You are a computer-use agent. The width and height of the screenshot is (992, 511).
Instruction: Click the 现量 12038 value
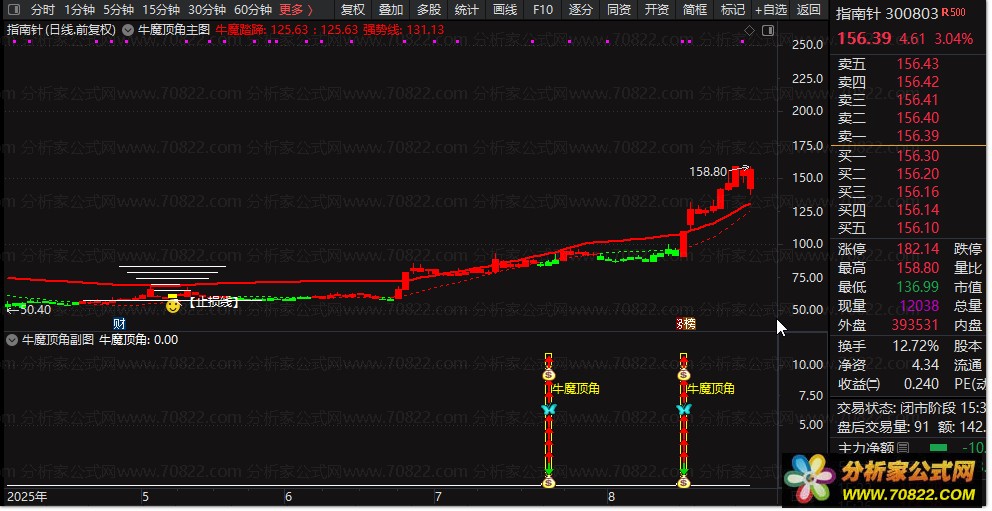(919, 306)
